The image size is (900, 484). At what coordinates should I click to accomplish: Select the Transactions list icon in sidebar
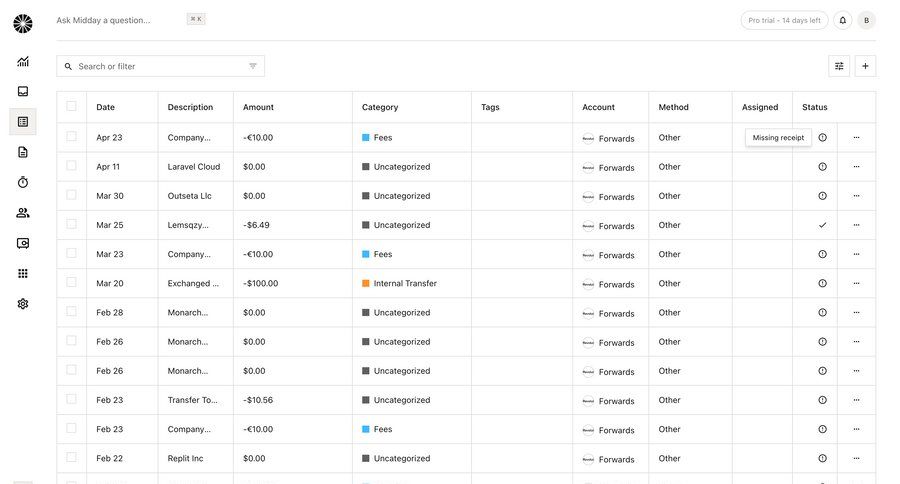[23, 122]
